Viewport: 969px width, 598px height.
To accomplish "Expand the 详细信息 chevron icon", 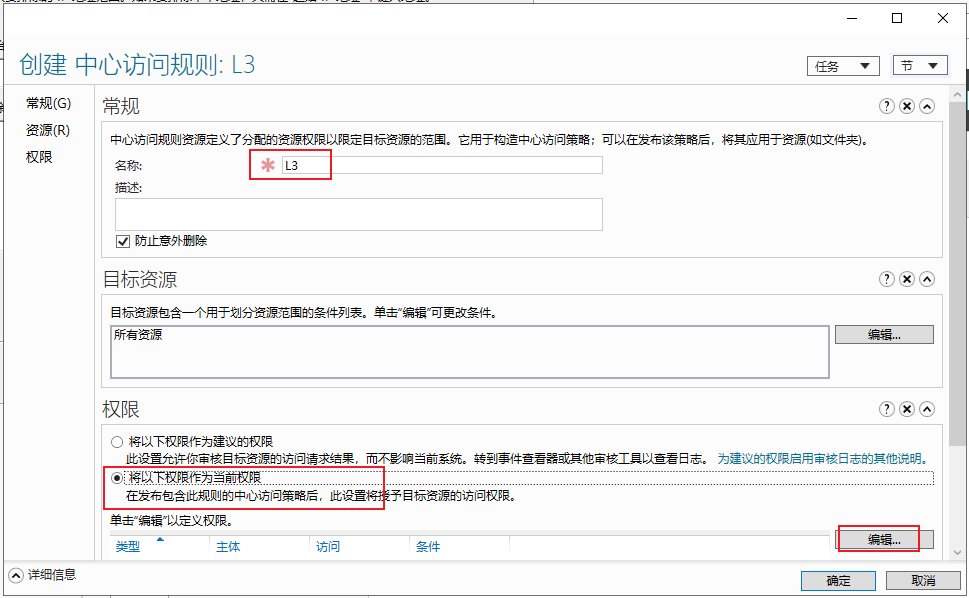I will 16,575.
